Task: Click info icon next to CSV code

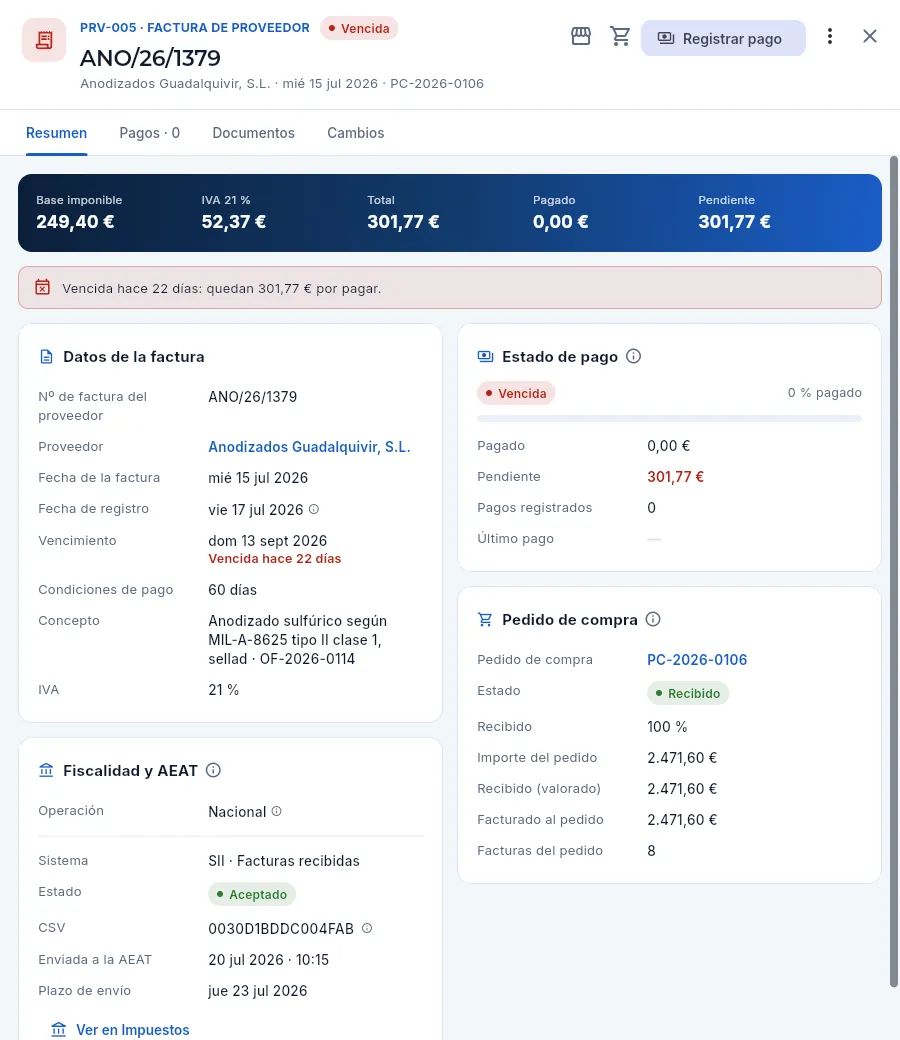Action: (x=367, y=929)
